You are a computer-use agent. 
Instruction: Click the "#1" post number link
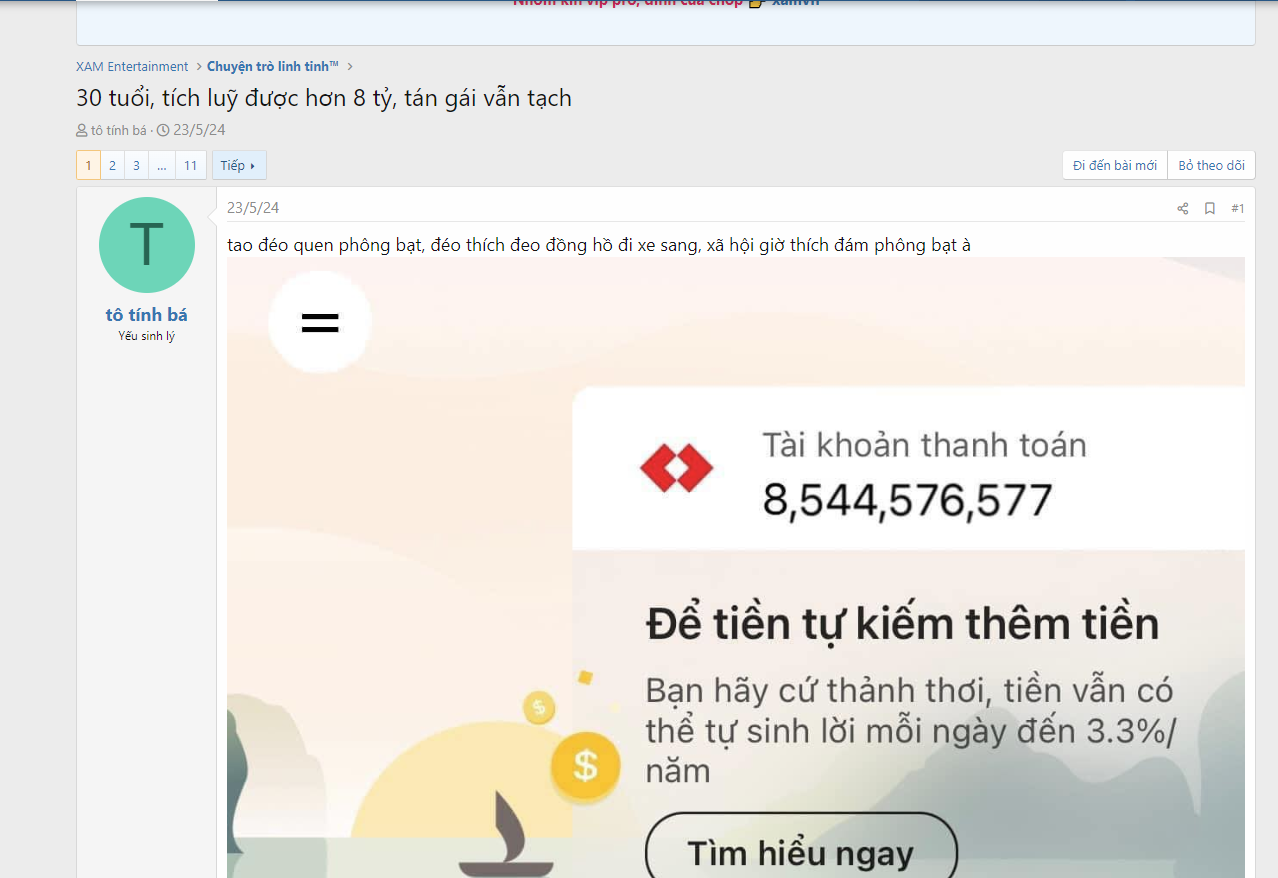click(x=1237, y=208)
